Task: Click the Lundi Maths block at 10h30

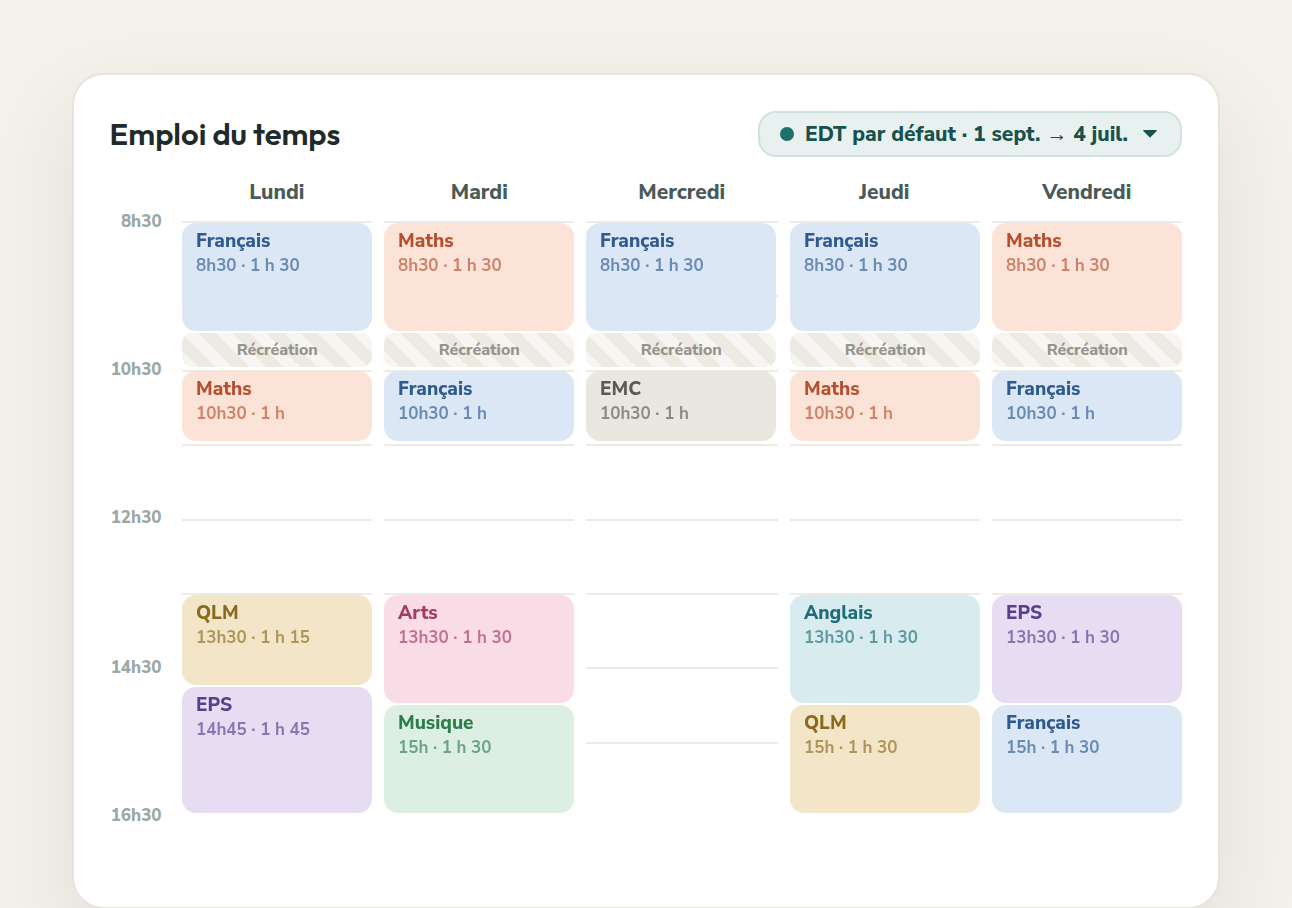Action: point(277,406)
